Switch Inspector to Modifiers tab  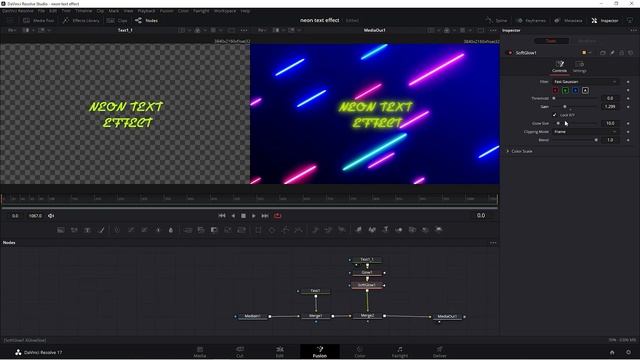coord(587,41)
